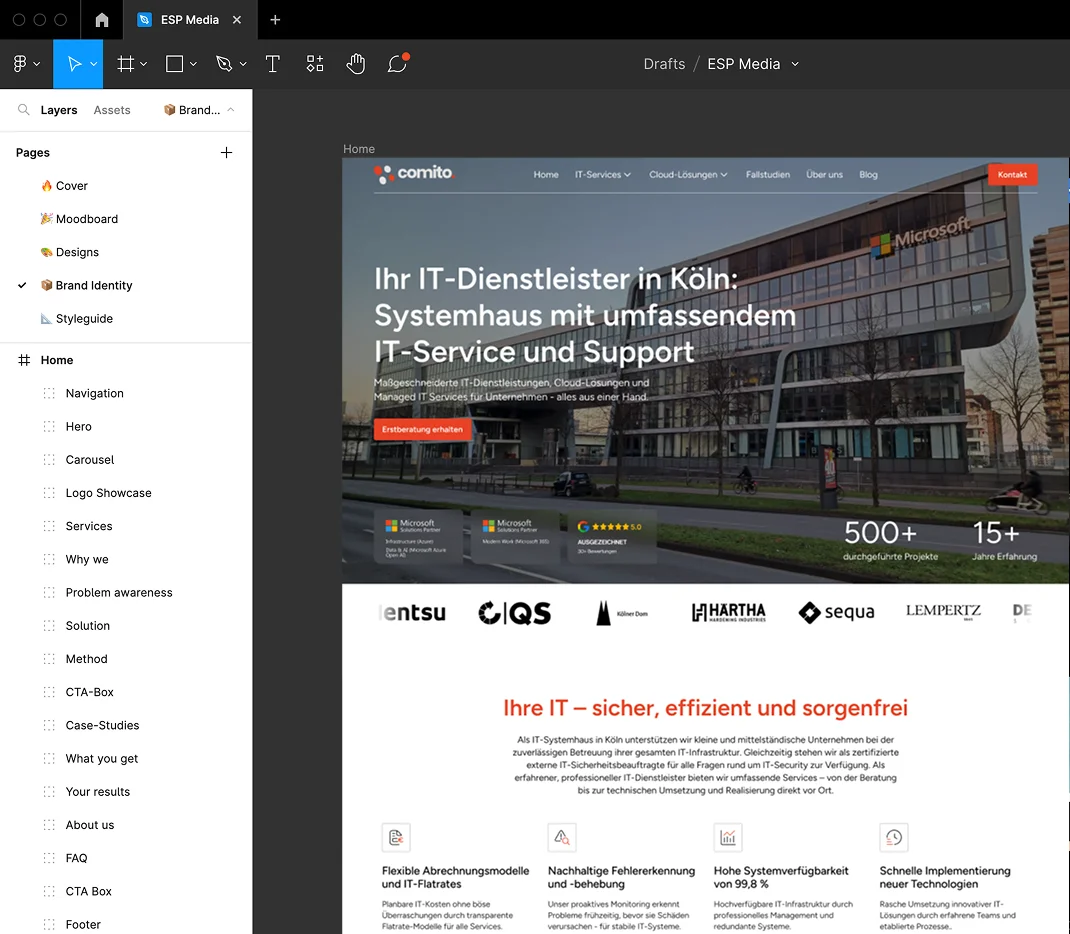Open a new tab with plus

click(x=275, y=20)
